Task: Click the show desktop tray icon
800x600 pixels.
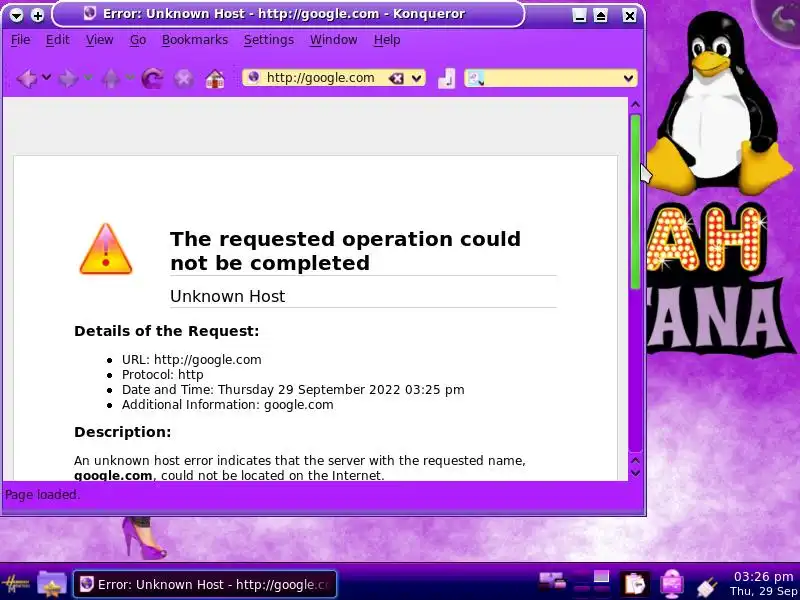Action: (553, 581)
